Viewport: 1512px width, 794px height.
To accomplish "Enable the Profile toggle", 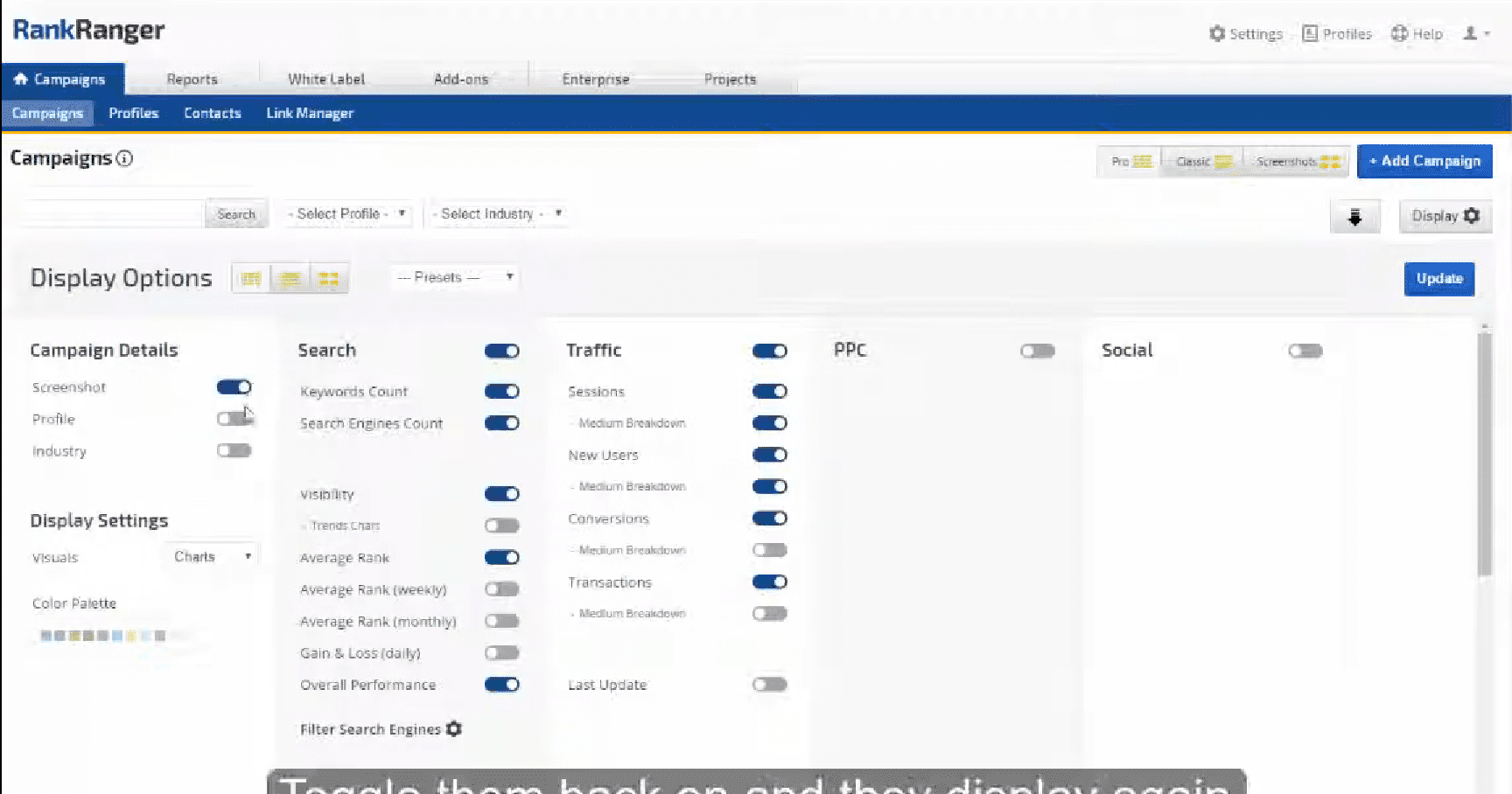I will (234, 419).
